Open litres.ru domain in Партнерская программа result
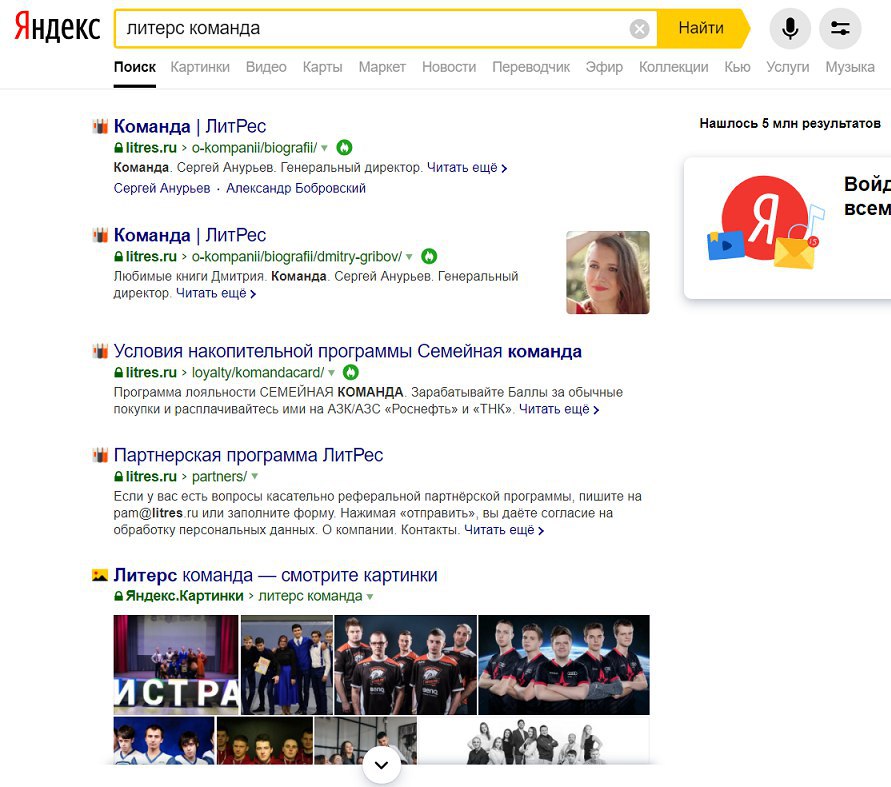The width and height of the screenshot is (891, 787). coord(151,476)
